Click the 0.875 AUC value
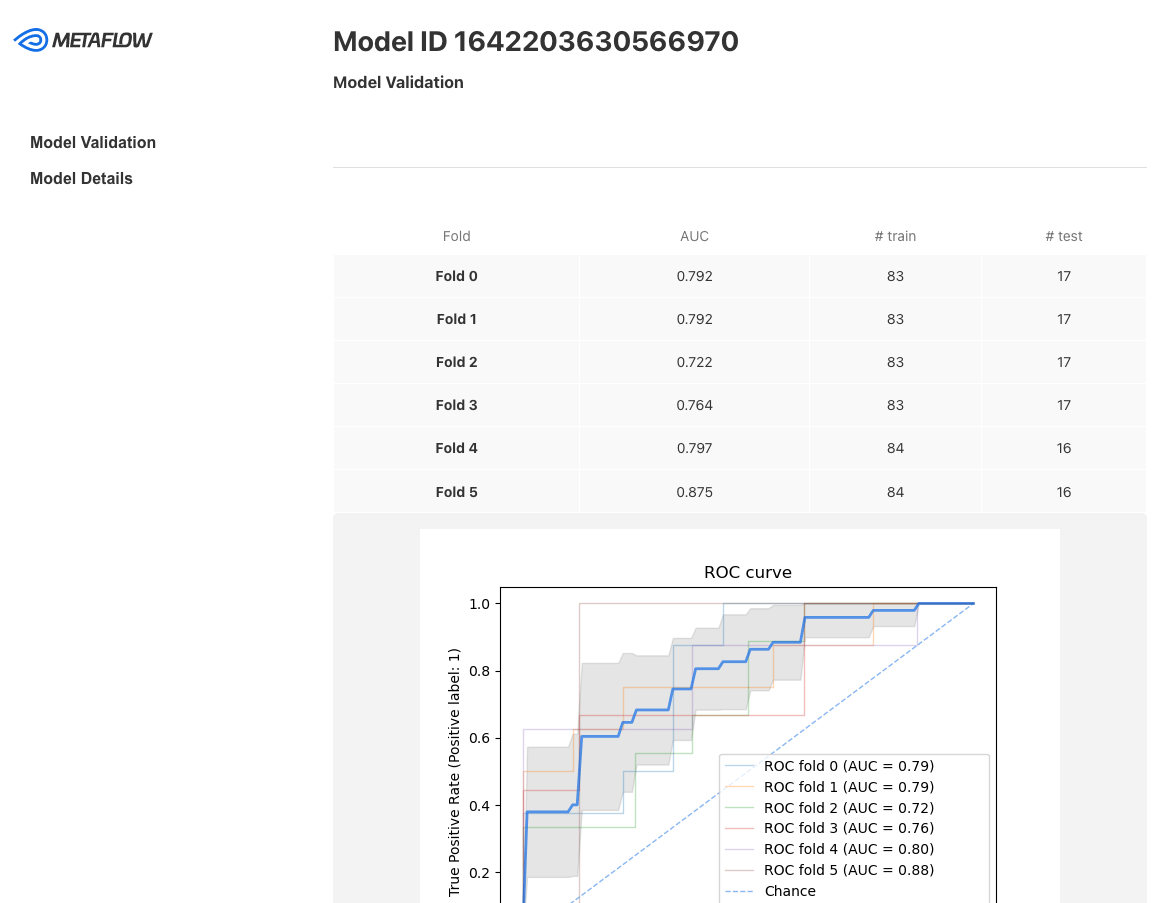The width and height of the screenshot is (1166, 903). (694, 492)
